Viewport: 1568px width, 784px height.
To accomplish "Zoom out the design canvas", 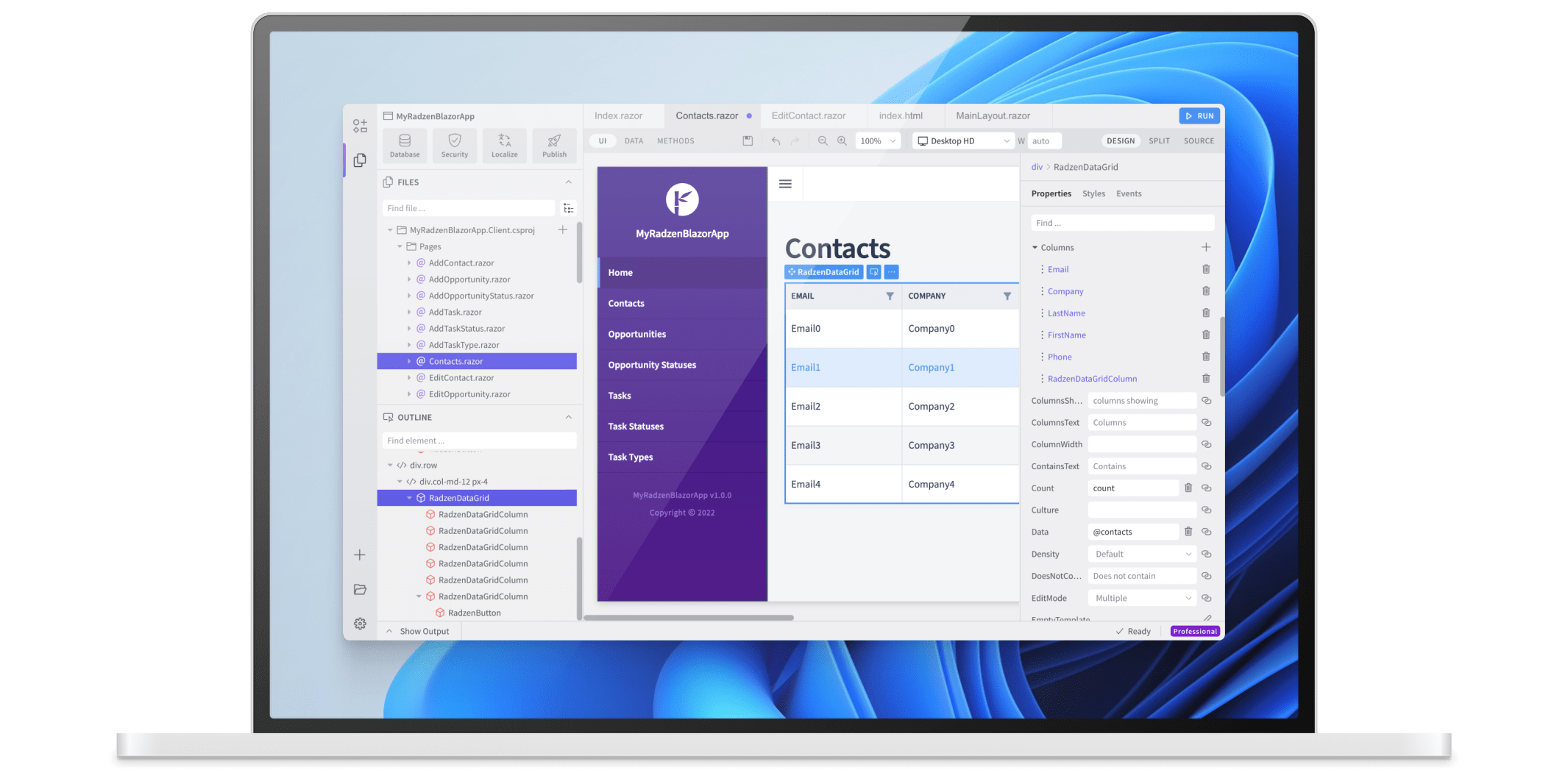I will (x=823, y=140).
